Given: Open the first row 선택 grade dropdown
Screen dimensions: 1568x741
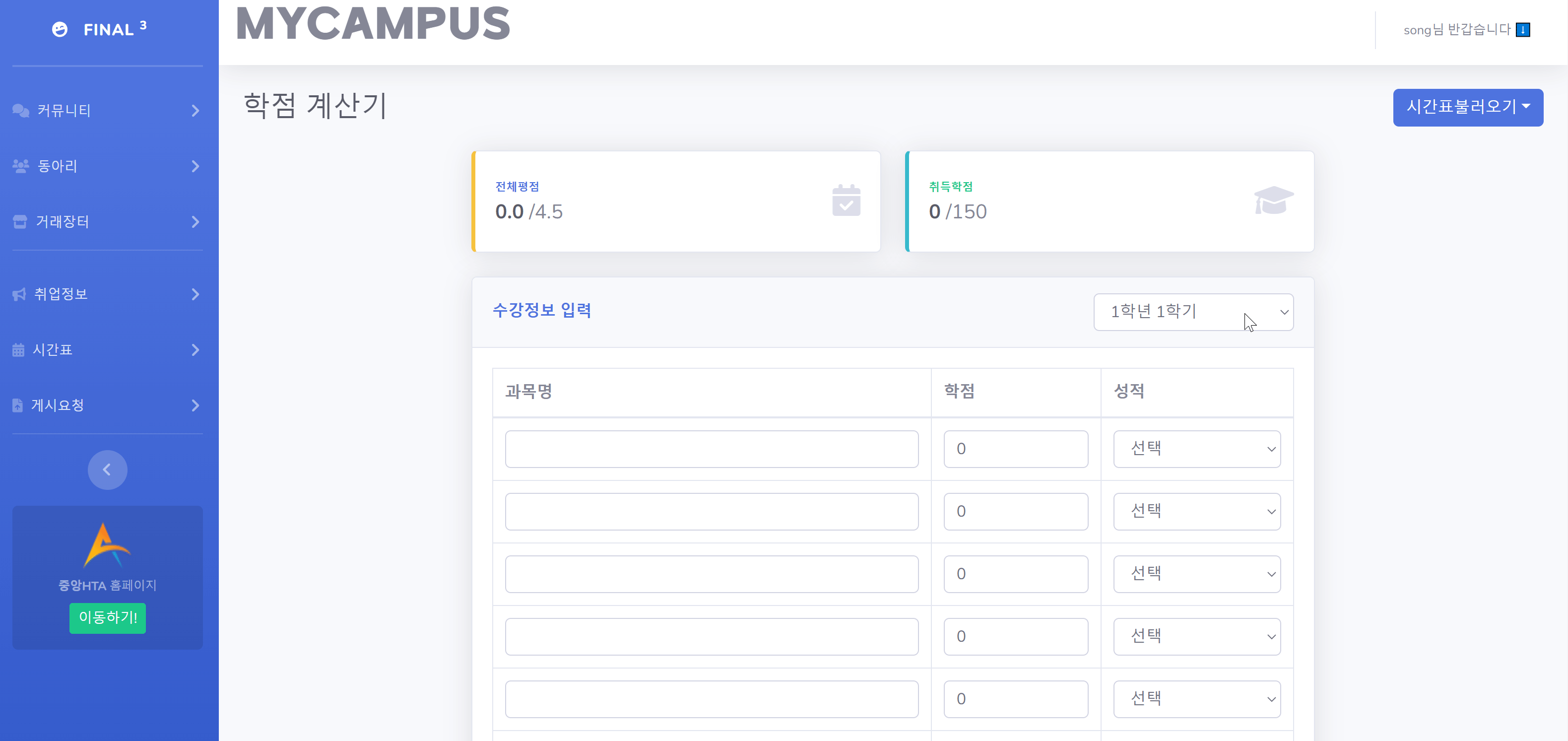Looking at the screenshot, I should pos(1196,449).
